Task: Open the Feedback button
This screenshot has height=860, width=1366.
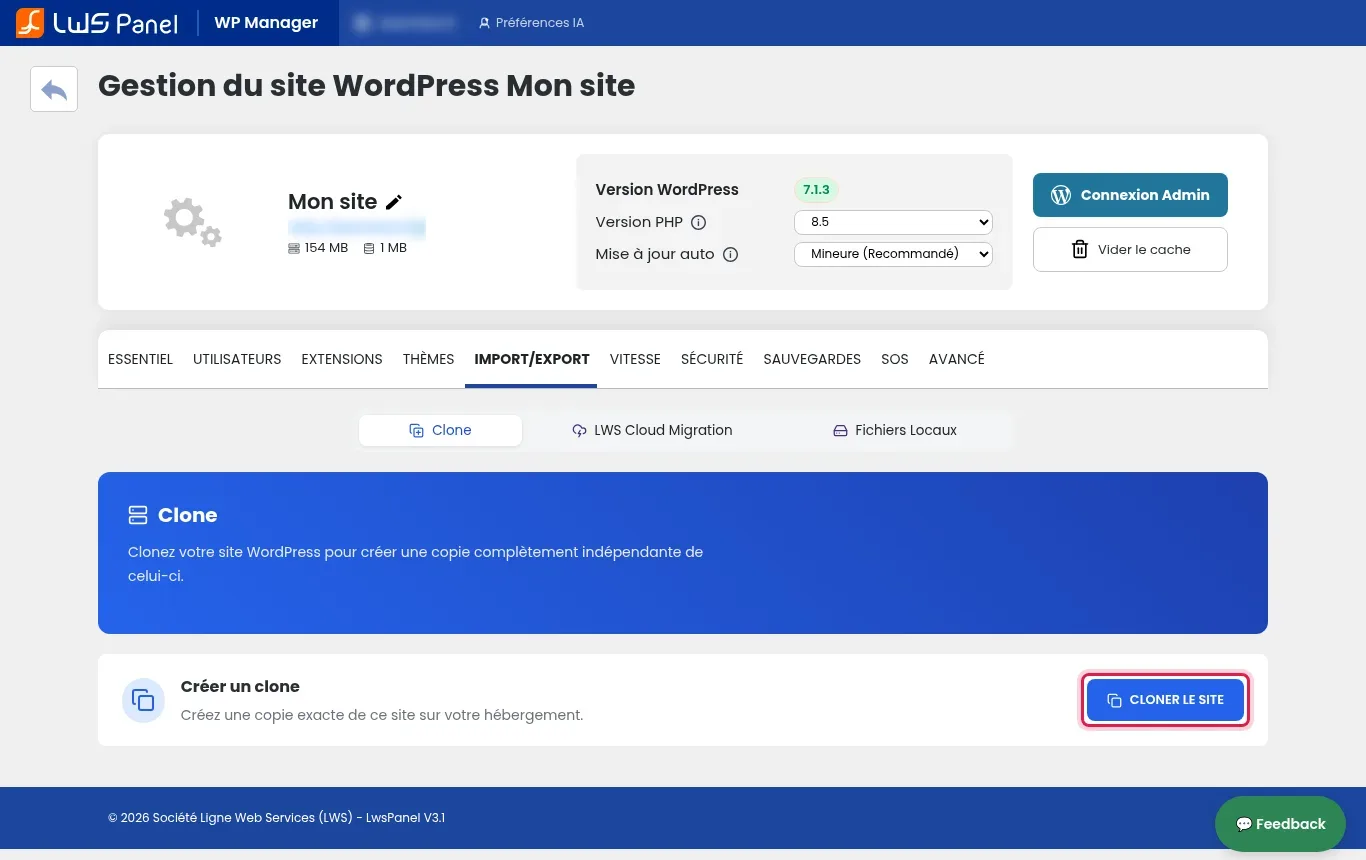Action: click(1280, 824)
